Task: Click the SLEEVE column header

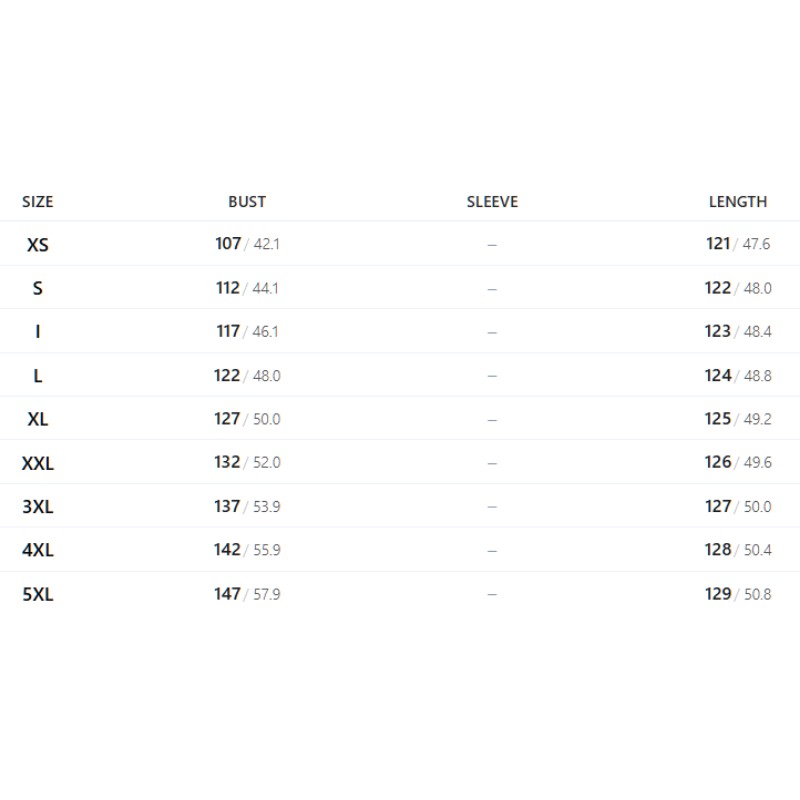Action: [x=492, y=202]
